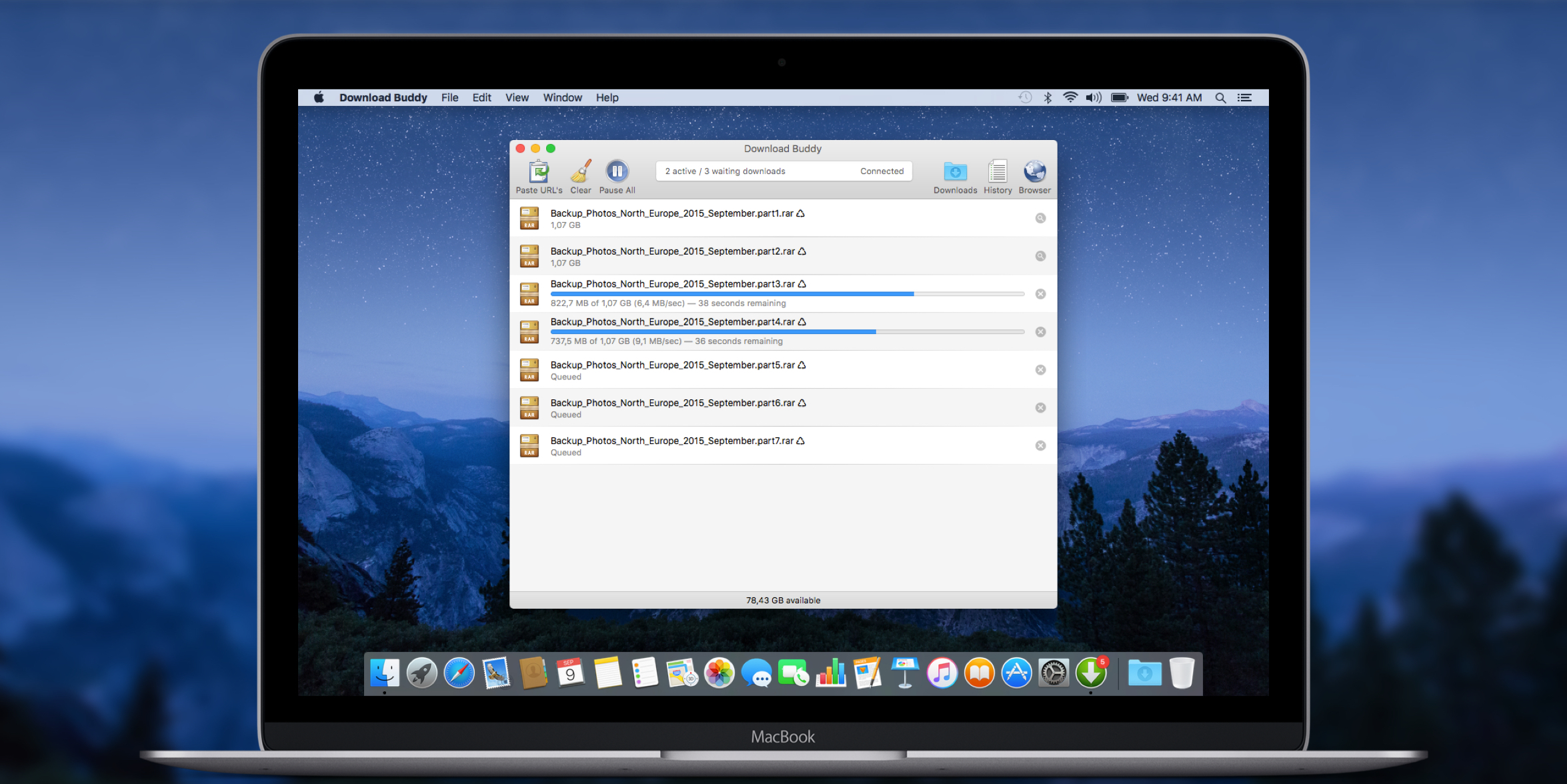Open Calendar from the dock

click(x=570, y=673)
